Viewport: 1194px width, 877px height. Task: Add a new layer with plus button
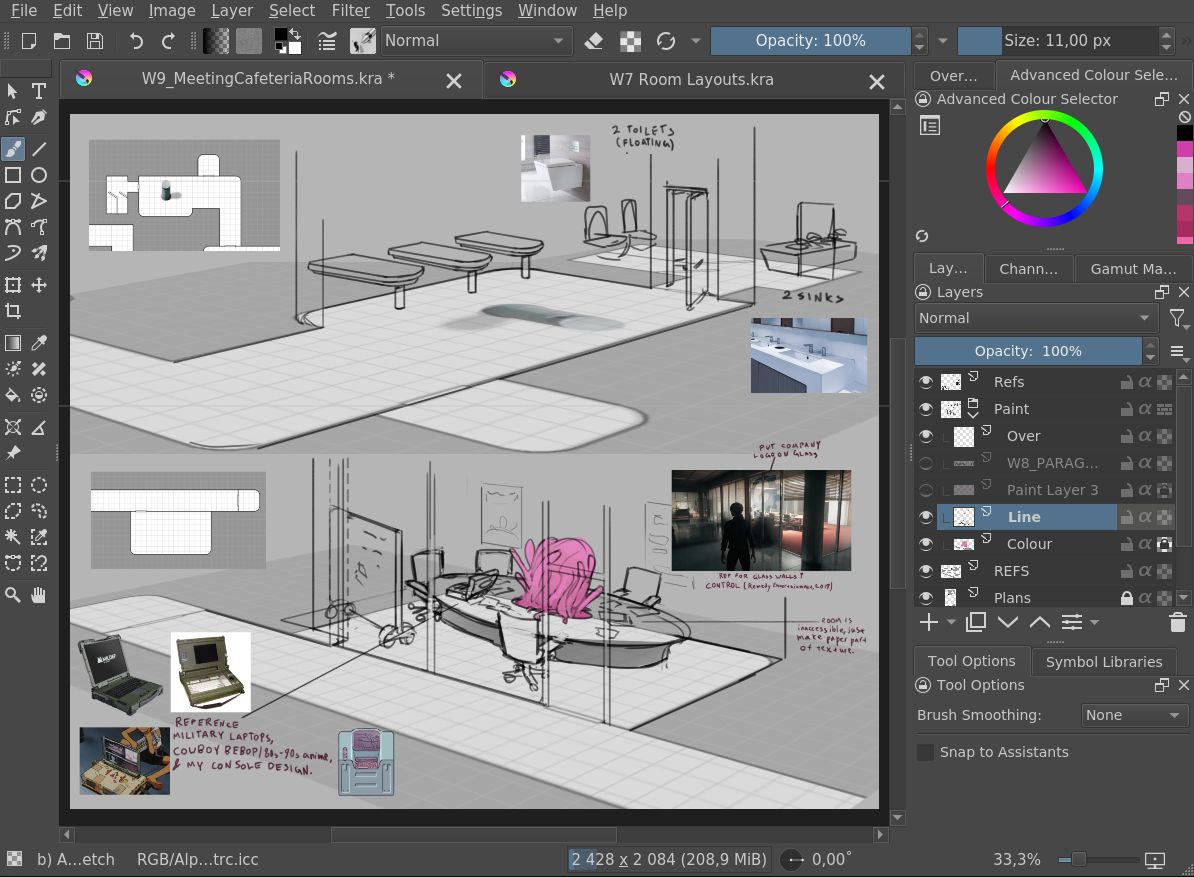pos(928,623)
